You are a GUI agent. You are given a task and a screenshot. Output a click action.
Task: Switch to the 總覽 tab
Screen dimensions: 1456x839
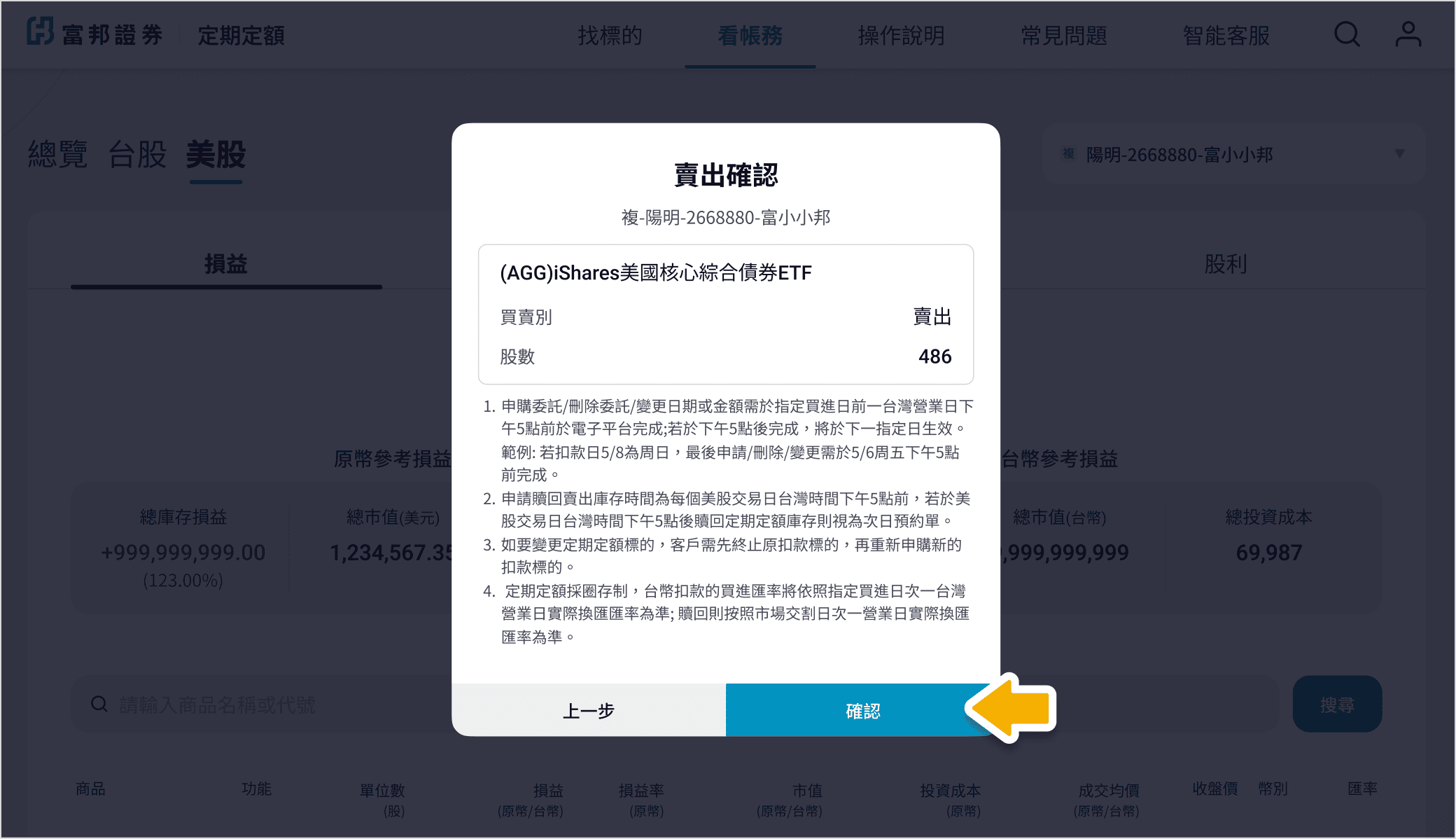pyautogui.click(x=57, y=154)
